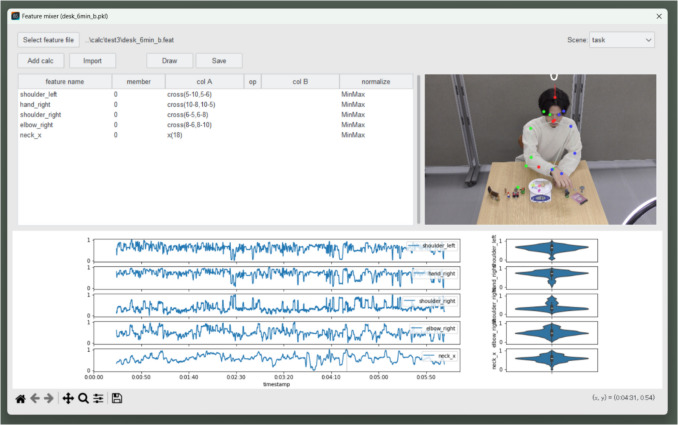Click the hand_right time series plot
Image resolution: width=678 pixels, height=425 pixels.
point(277,278)
